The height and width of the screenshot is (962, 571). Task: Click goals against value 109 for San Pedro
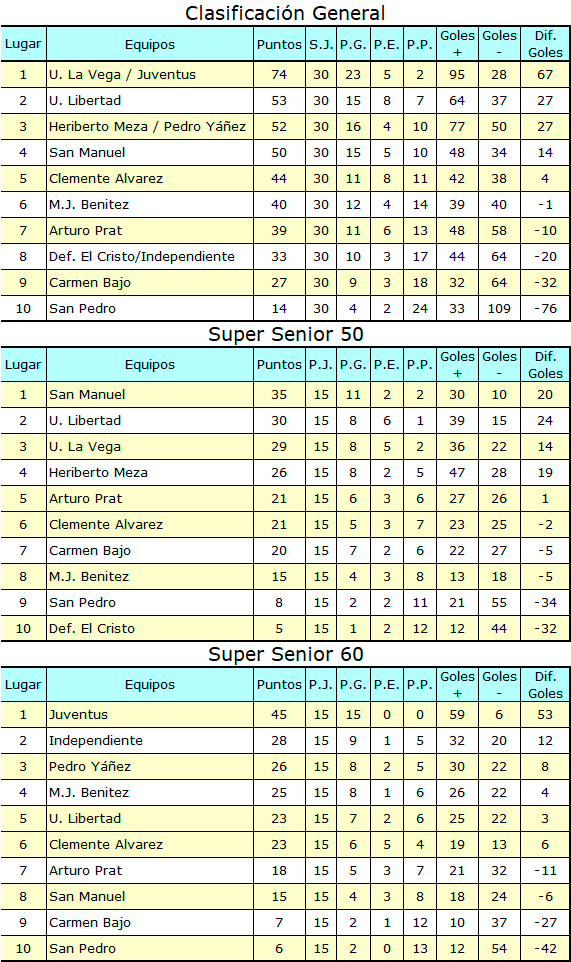coord(499,309)
